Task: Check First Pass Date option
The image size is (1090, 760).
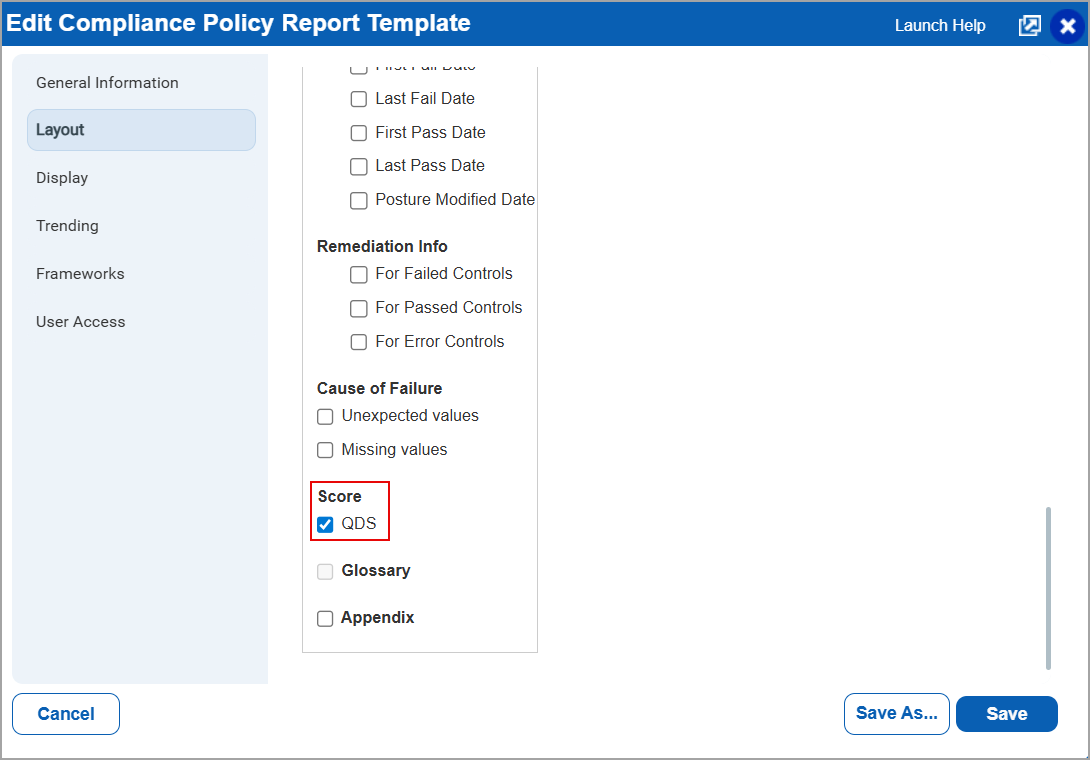Action: coord(359,132)
